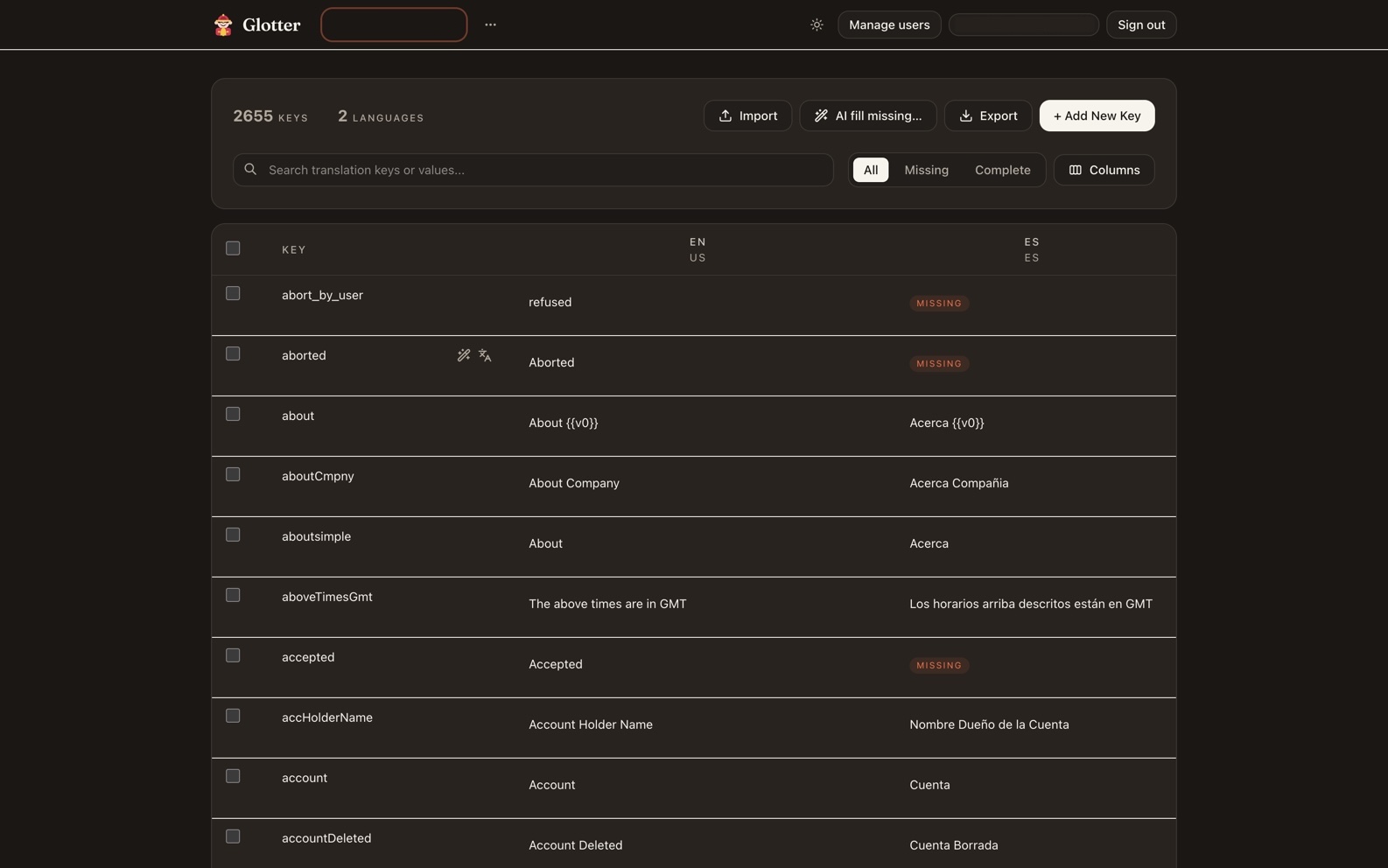Toggle light theme with sun icon
Viewport: 1388px width, 868px height.
[x=817, y=24]
